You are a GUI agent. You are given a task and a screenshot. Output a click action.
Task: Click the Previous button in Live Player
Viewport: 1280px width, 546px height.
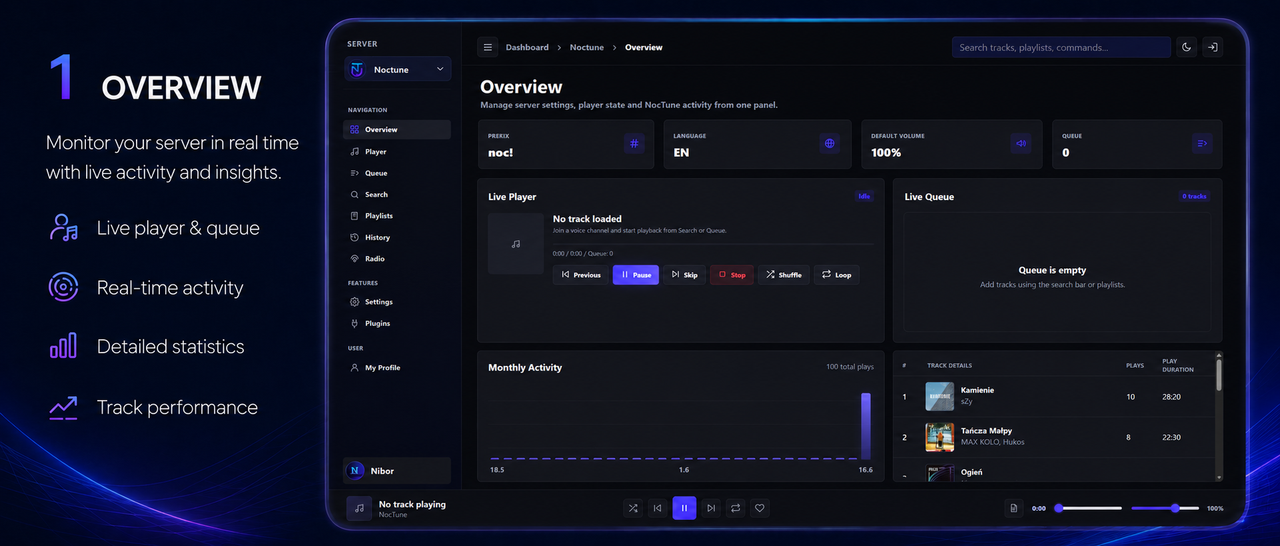click(581, 275)
